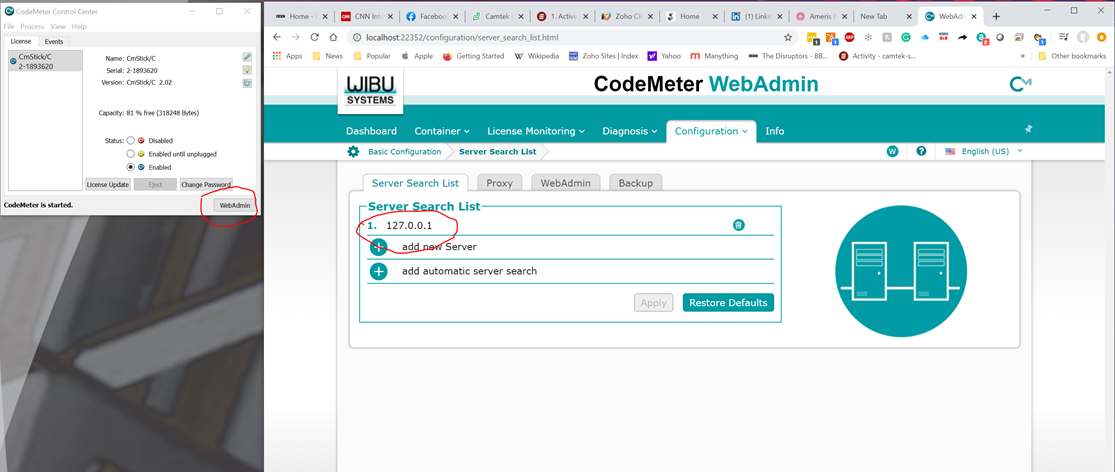Switch to the Events tab in Control Center
This screenshot has height=472, width=1115.
point(53,42)
